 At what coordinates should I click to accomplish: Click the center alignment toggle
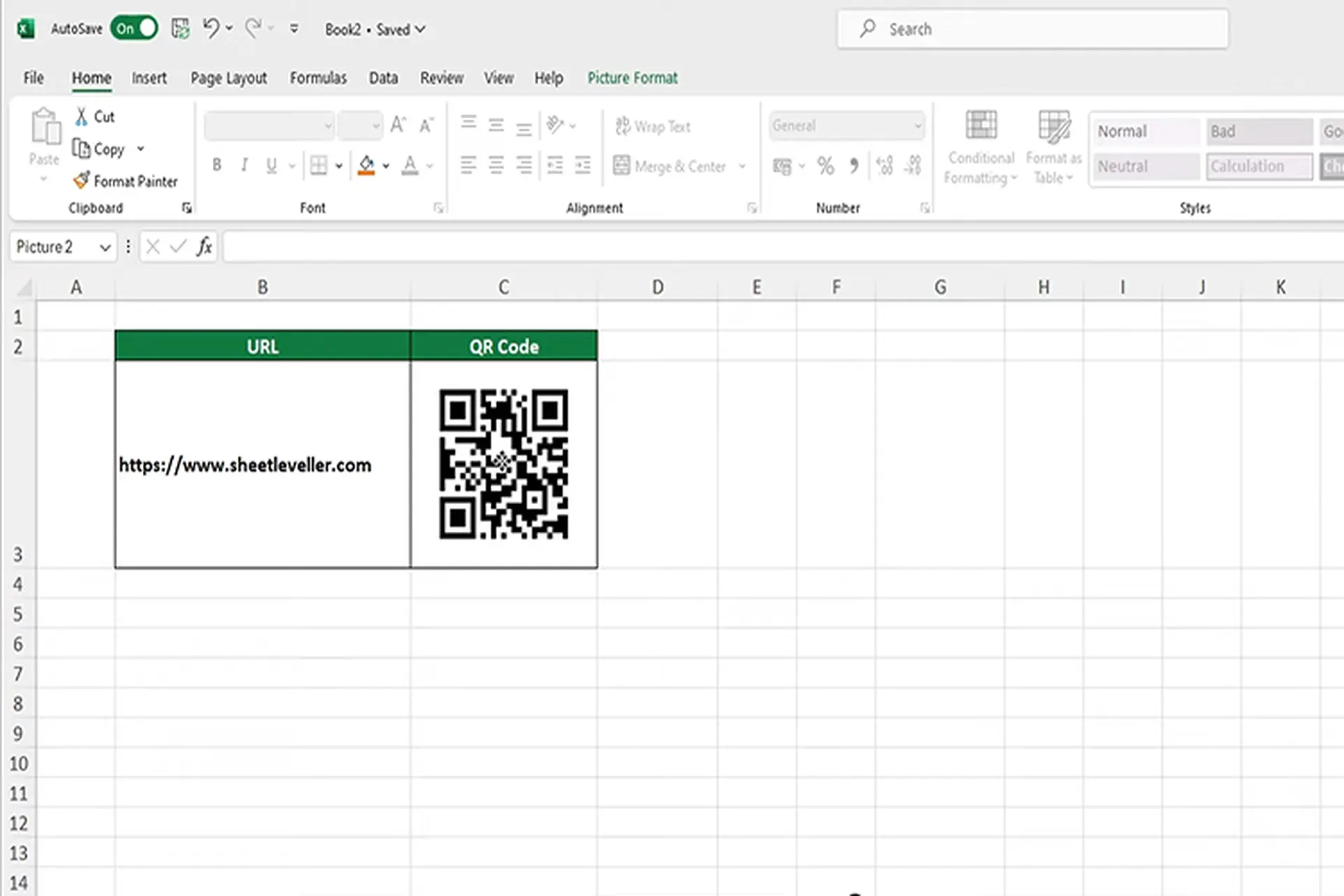[x=496, y=165]
